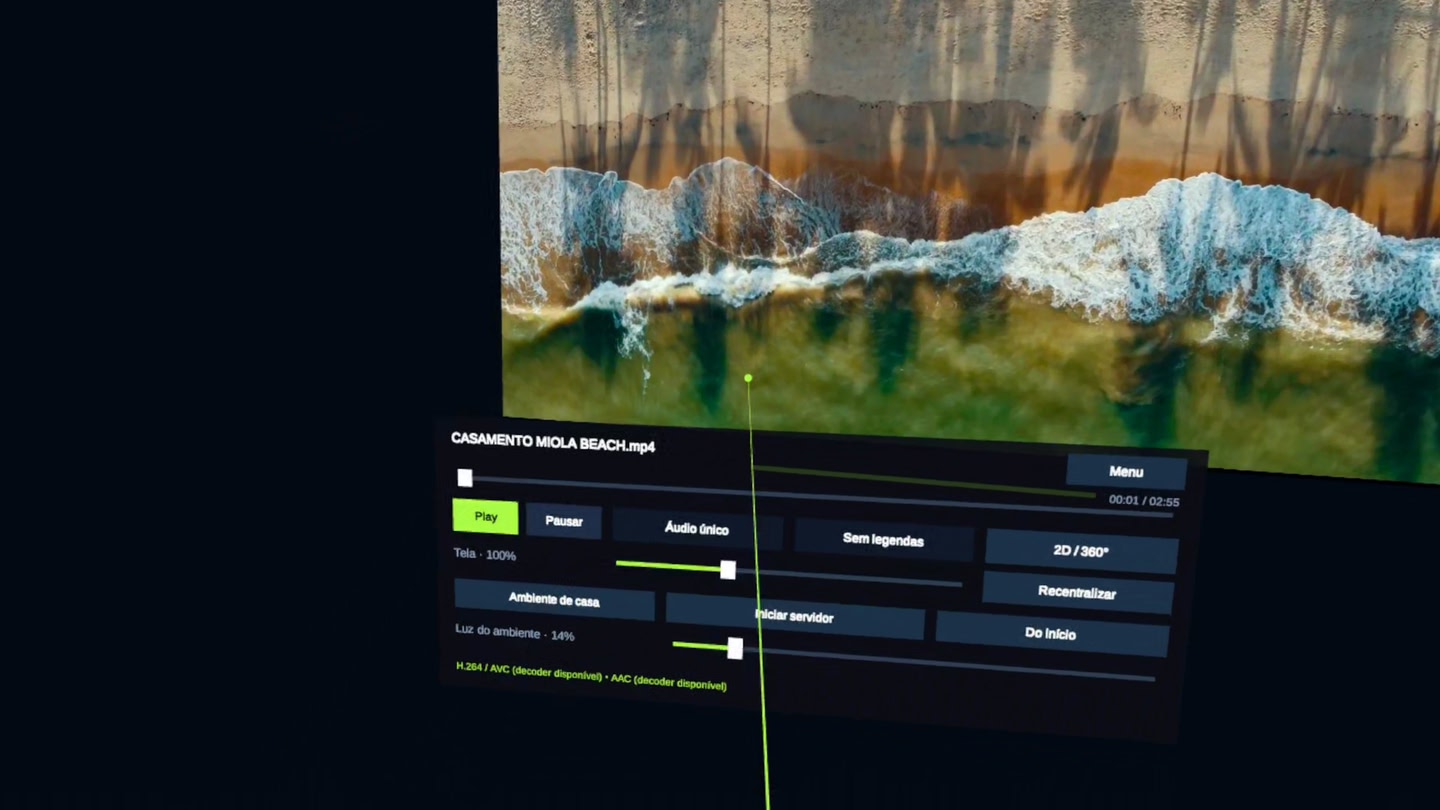
Task: Open the Menu button
Action: click(1126, 471)
